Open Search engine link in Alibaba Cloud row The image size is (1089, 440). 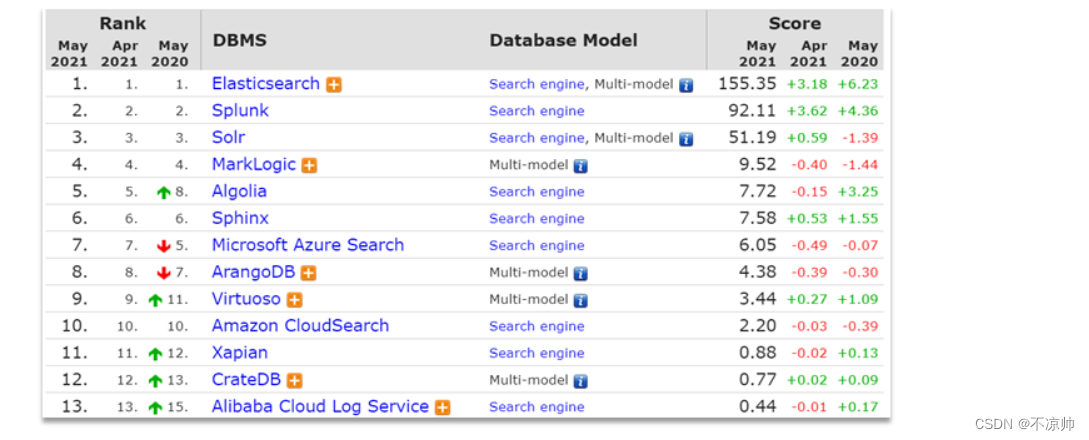(537, 407)
